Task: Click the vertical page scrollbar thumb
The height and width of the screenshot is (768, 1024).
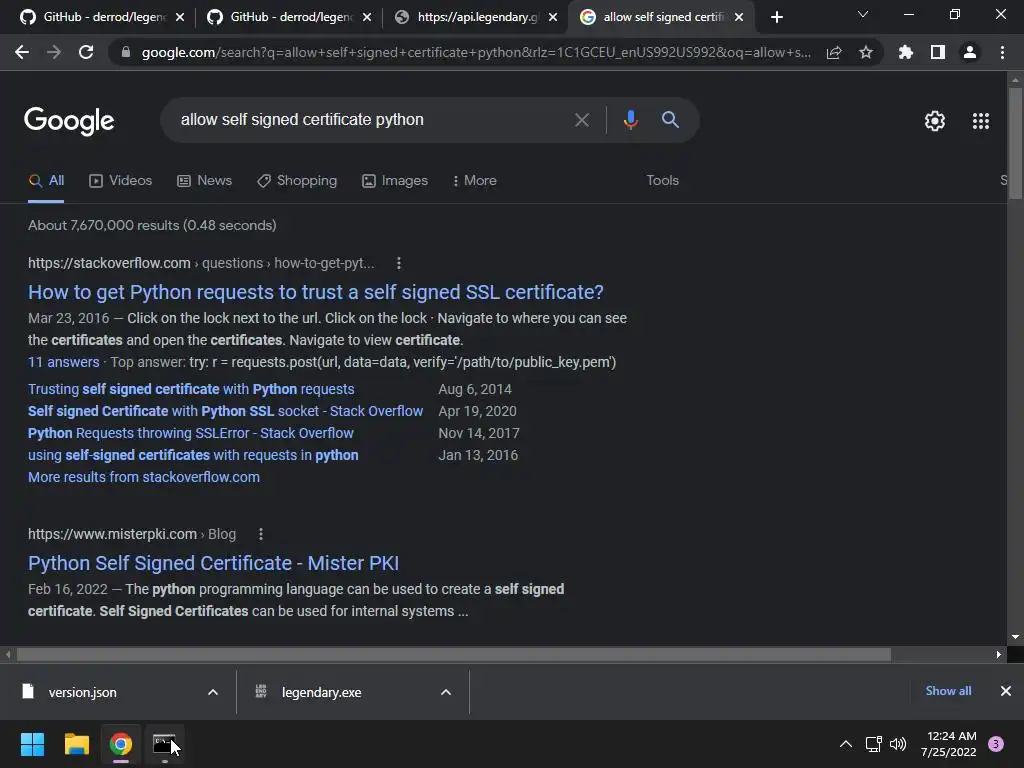Action: tap(1015, 142)
